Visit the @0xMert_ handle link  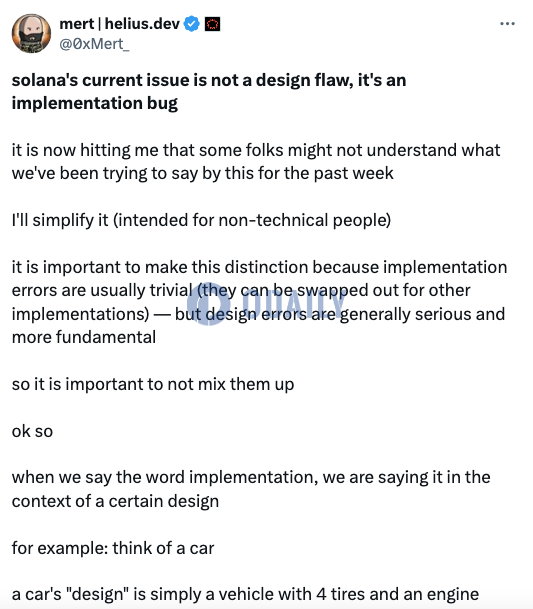point(94,44)
